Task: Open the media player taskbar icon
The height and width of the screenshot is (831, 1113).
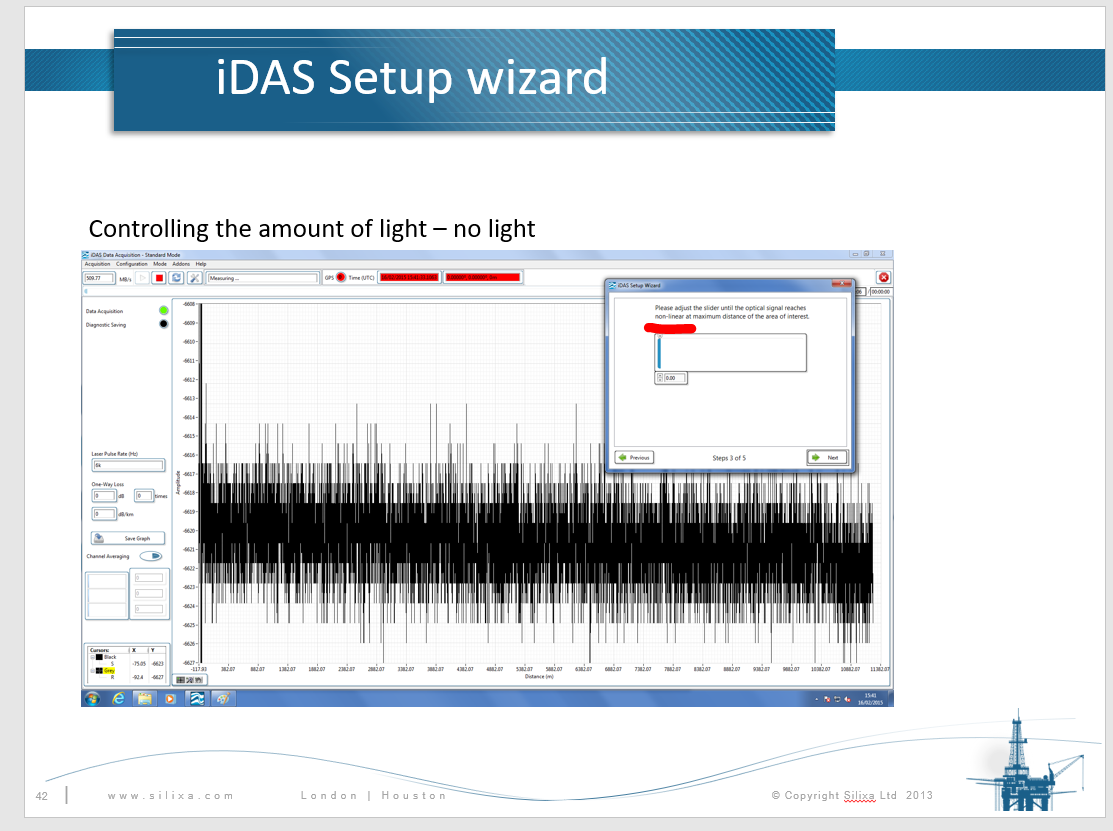Action: [170, 699]
